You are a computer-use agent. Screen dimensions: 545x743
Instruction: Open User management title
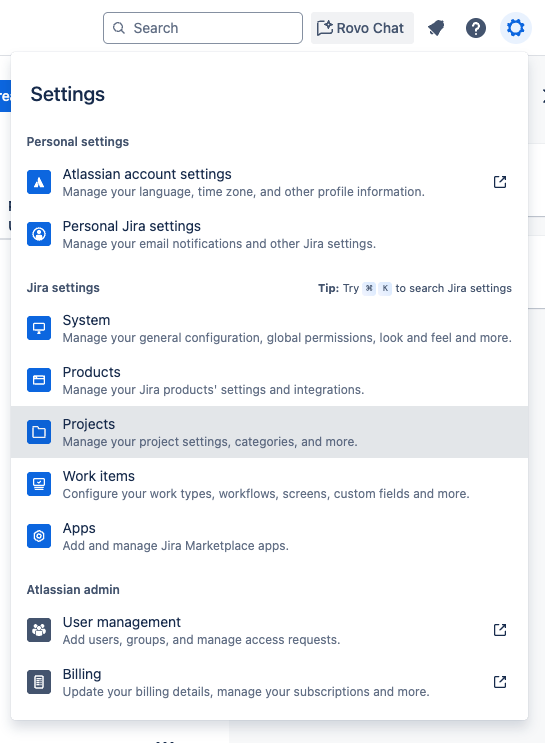coord(122,622)
